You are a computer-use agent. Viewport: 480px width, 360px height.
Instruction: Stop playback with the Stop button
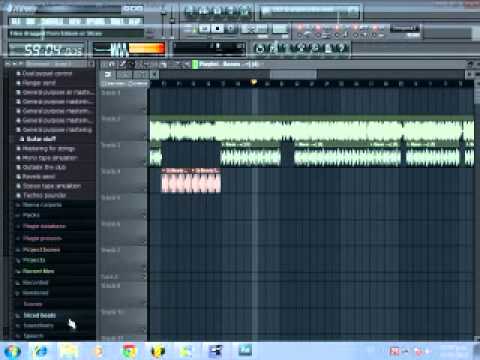217,29
